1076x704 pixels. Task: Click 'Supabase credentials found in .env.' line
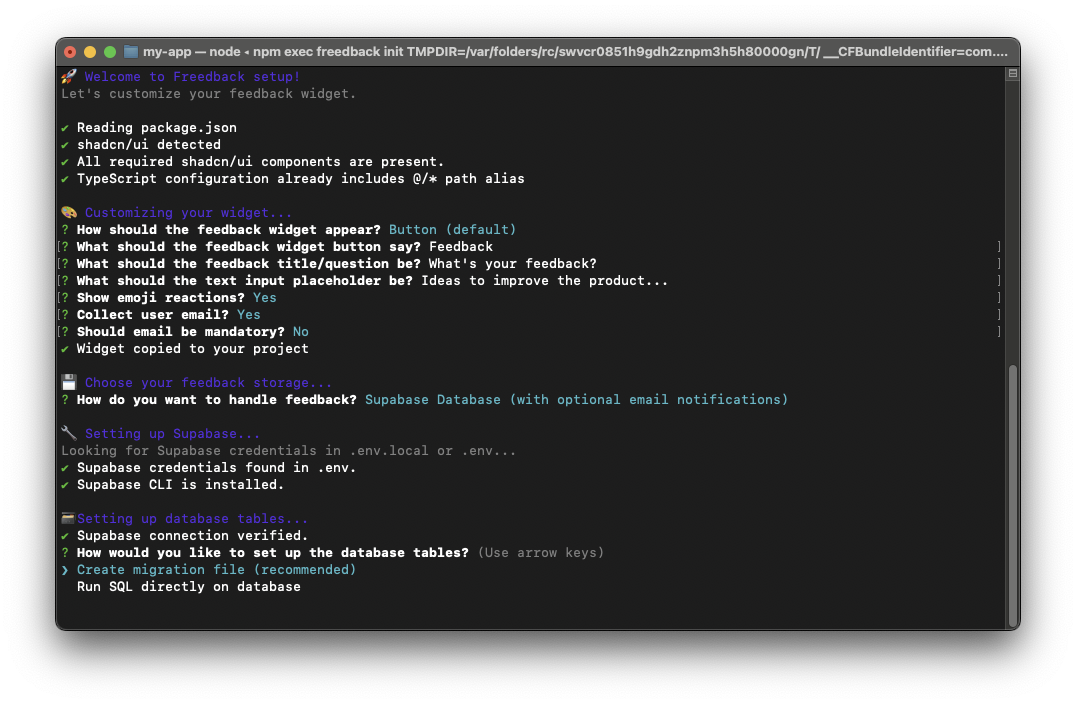216,467
